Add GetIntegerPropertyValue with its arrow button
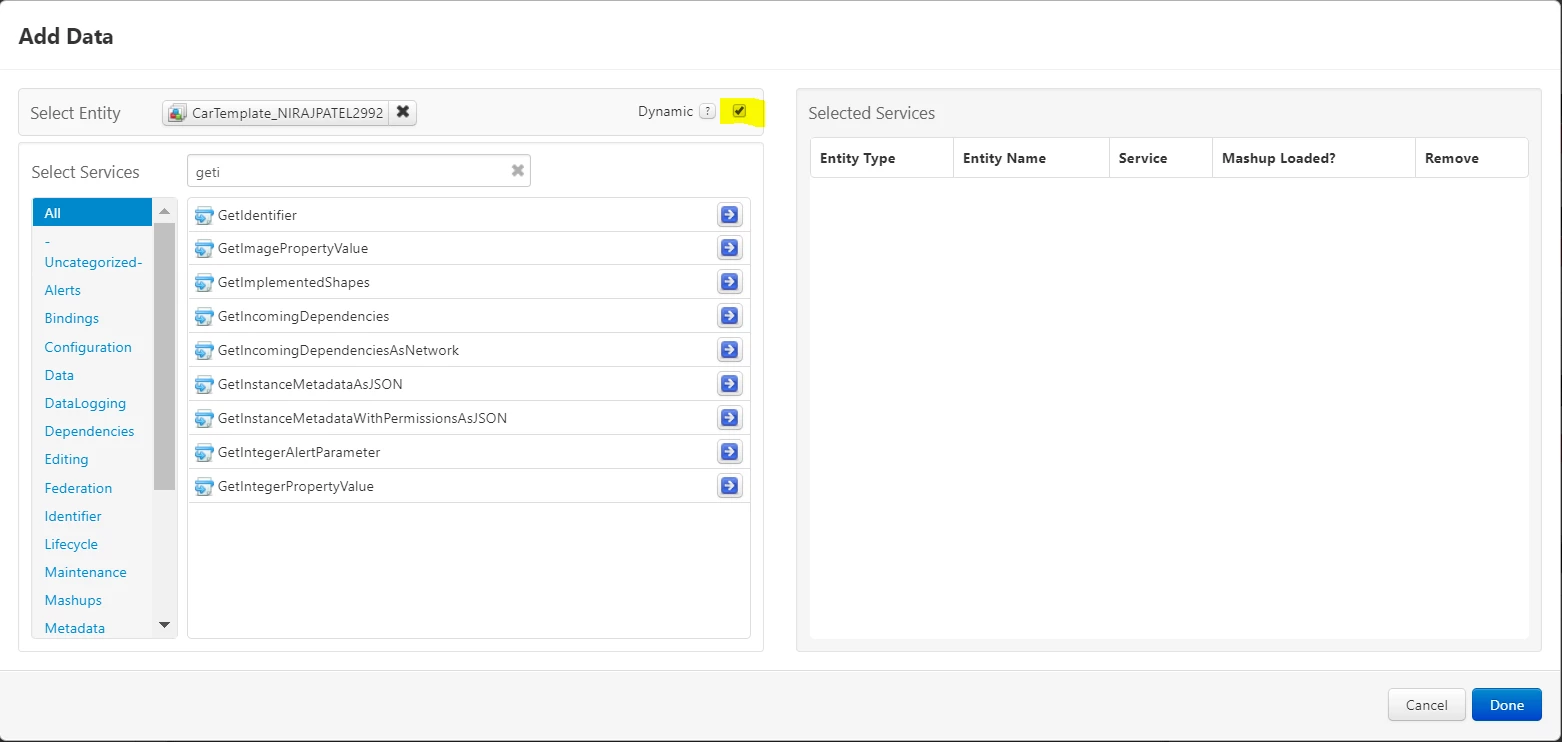The width and height of the screenshot is (1562, 742). point(730,486)
